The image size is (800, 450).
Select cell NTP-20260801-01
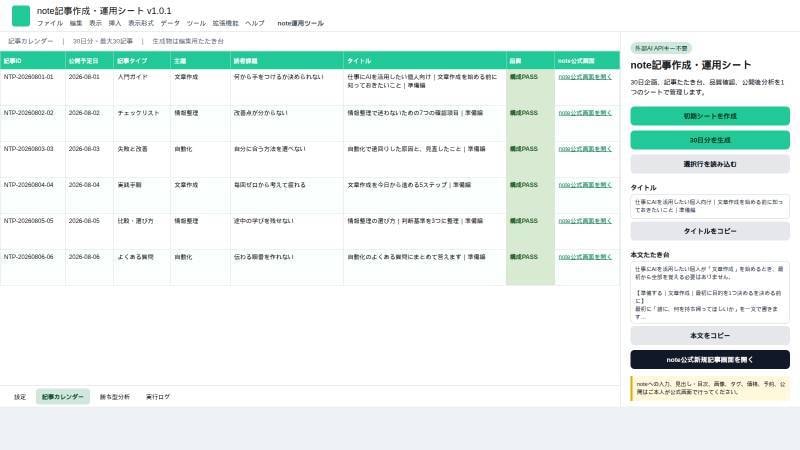pos(33,87)
